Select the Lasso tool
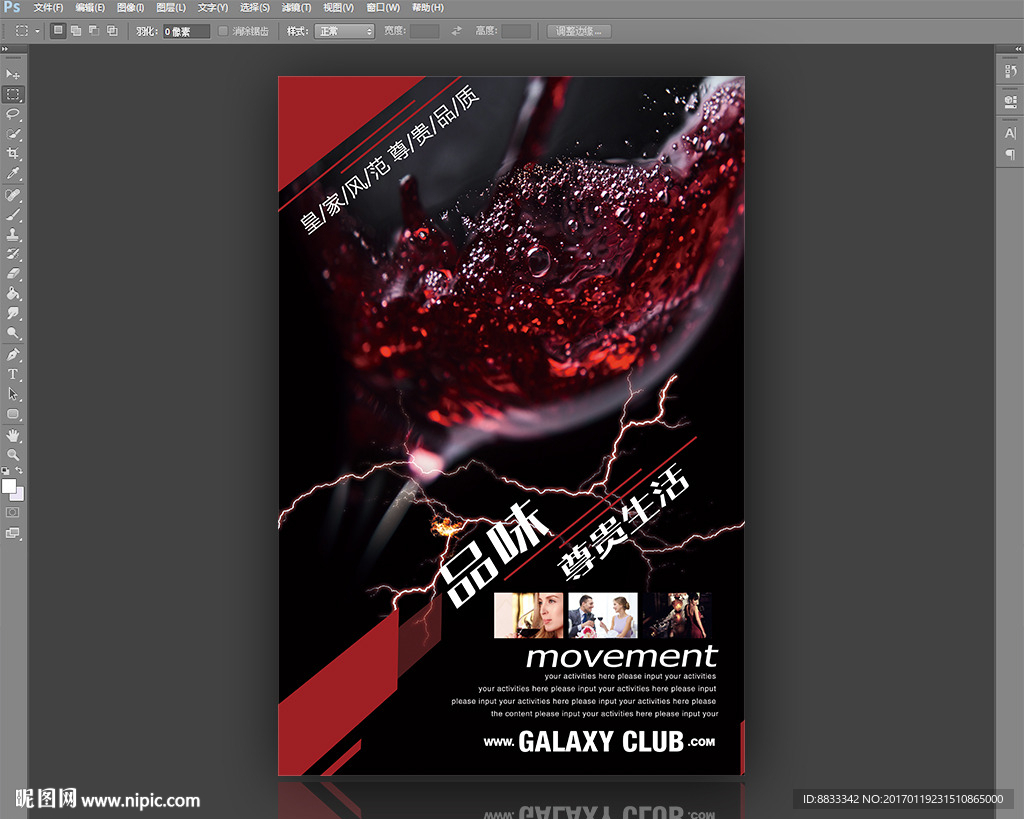This screenshot has height=819, width=1024. pyautogui.click(x=13, y=114)
